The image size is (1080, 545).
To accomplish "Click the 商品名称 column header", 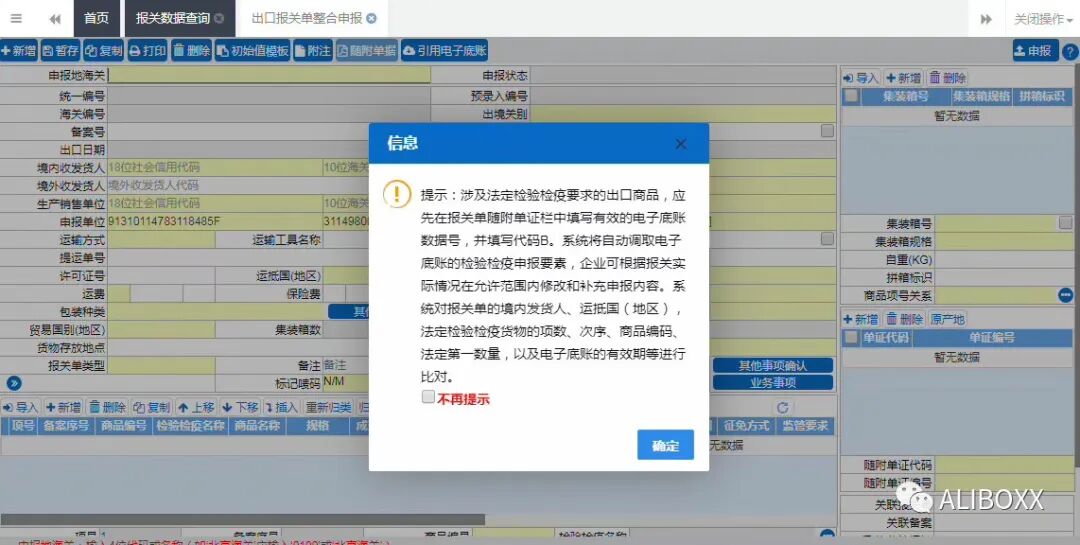I will [257, 426].
